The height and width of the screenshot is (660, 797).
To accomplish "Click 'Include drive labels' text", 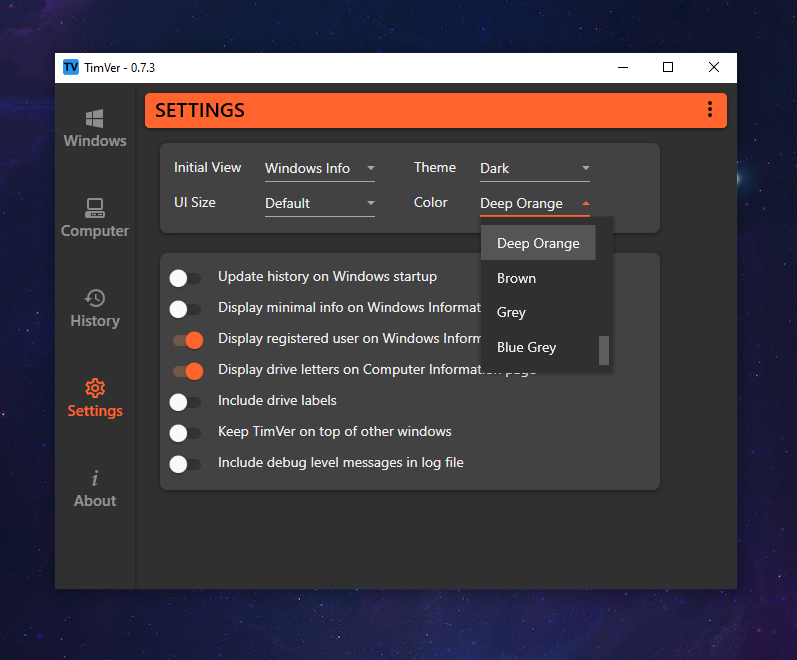I will [277, 401].
